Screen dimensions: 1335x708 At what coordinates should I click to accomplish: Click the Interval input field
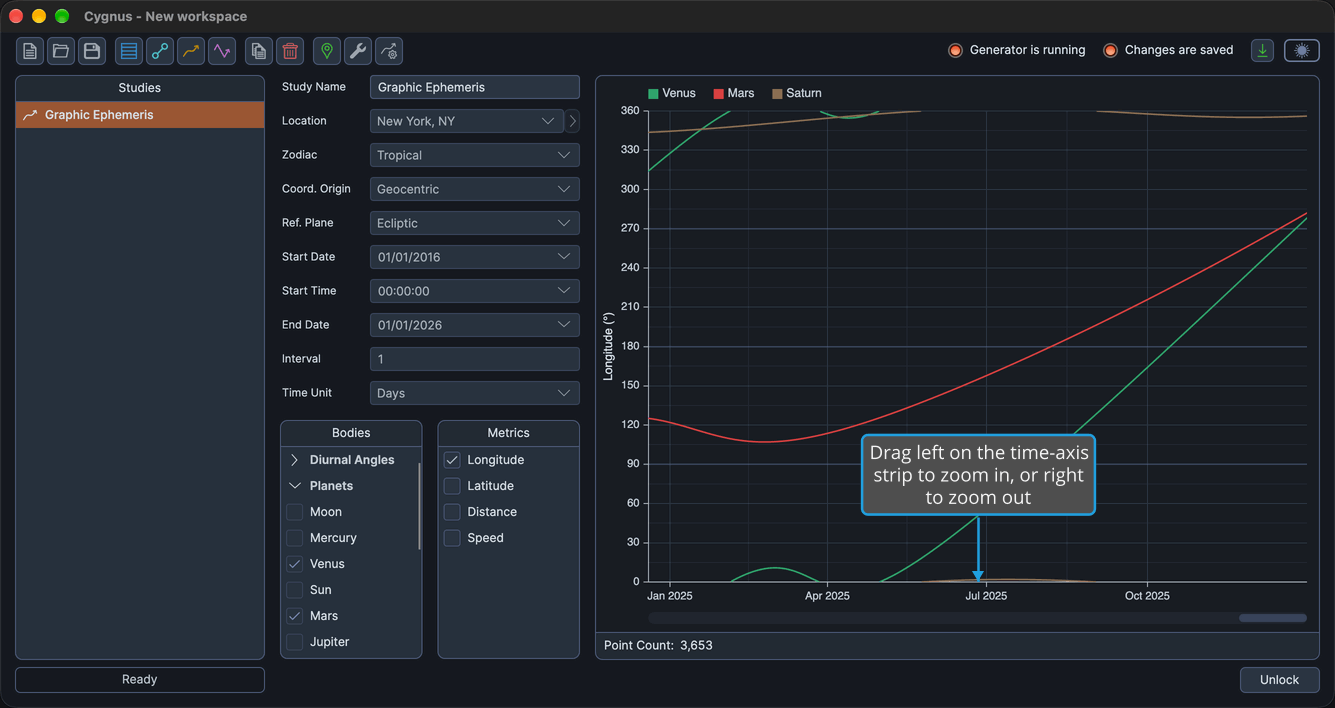coord(475,359)
